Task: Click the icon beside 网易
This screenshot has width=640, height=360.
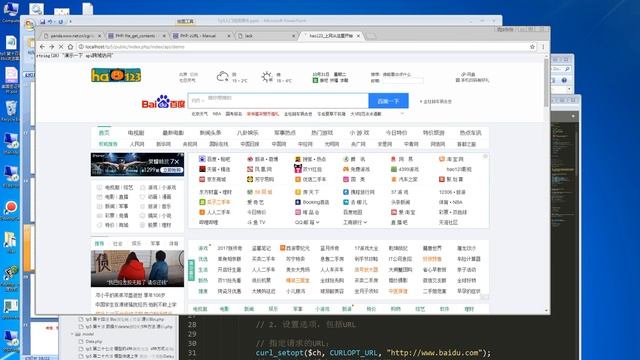Action: (x=393, y=159)
